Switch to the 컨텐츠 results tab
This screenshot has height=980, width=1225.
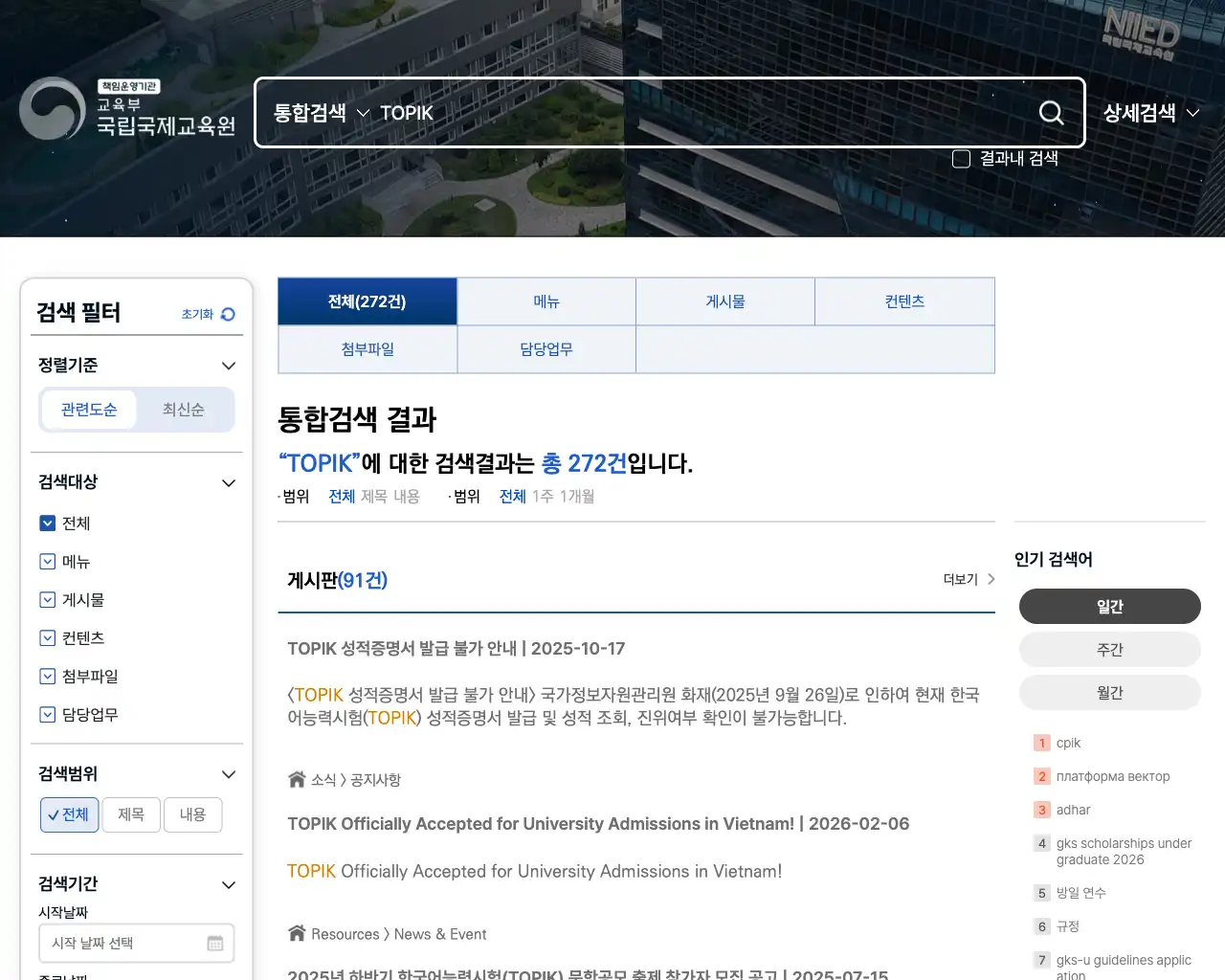904,301
